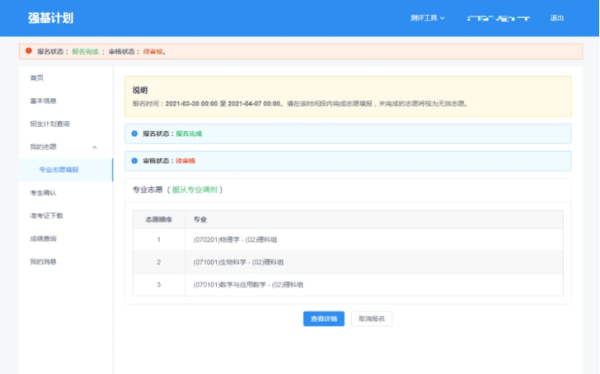Click the red 待审核 text in top banner
This screenshot has width=600, height=374.
[x=153, y=51]
